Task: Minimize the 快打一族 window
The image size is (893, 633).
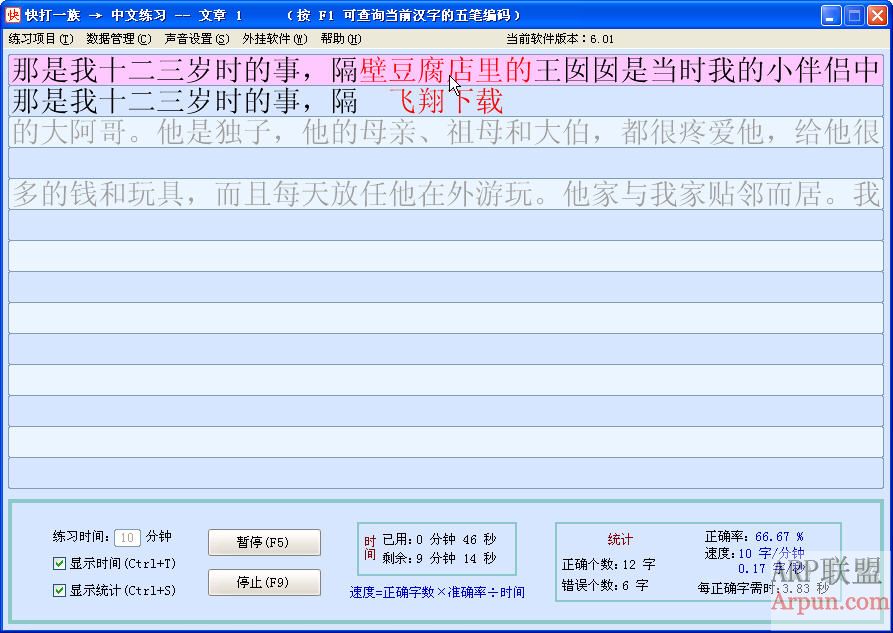Action: [x=831, y=13]
